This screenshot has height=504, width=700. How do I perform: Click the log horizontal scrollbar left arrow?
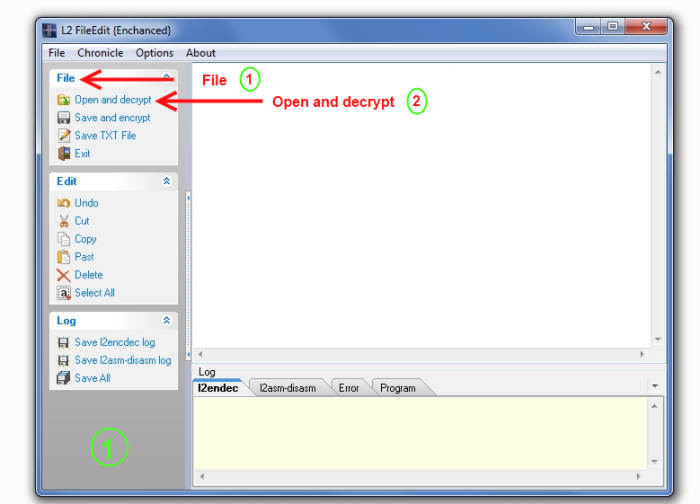pos(202,476)
